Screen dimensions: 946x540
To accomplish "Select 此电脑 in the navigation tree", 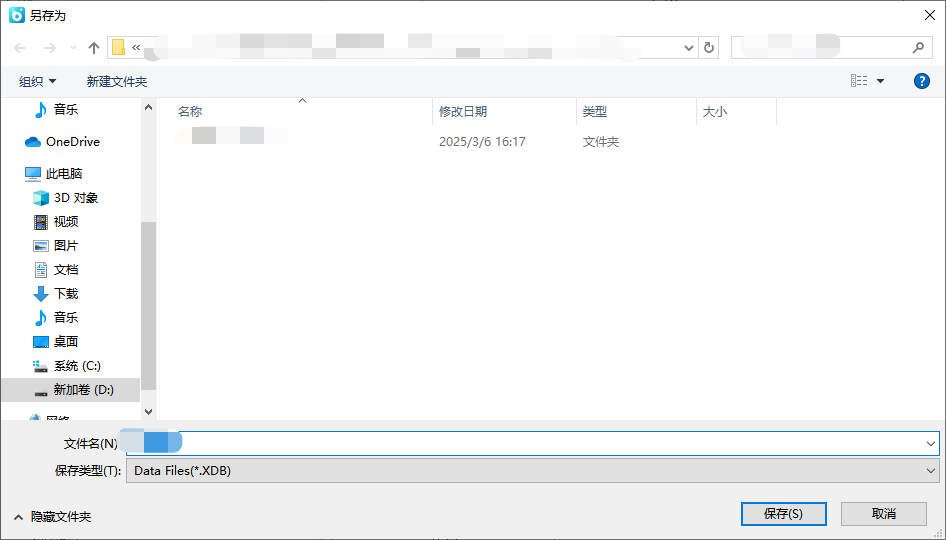I will [64, 174].
